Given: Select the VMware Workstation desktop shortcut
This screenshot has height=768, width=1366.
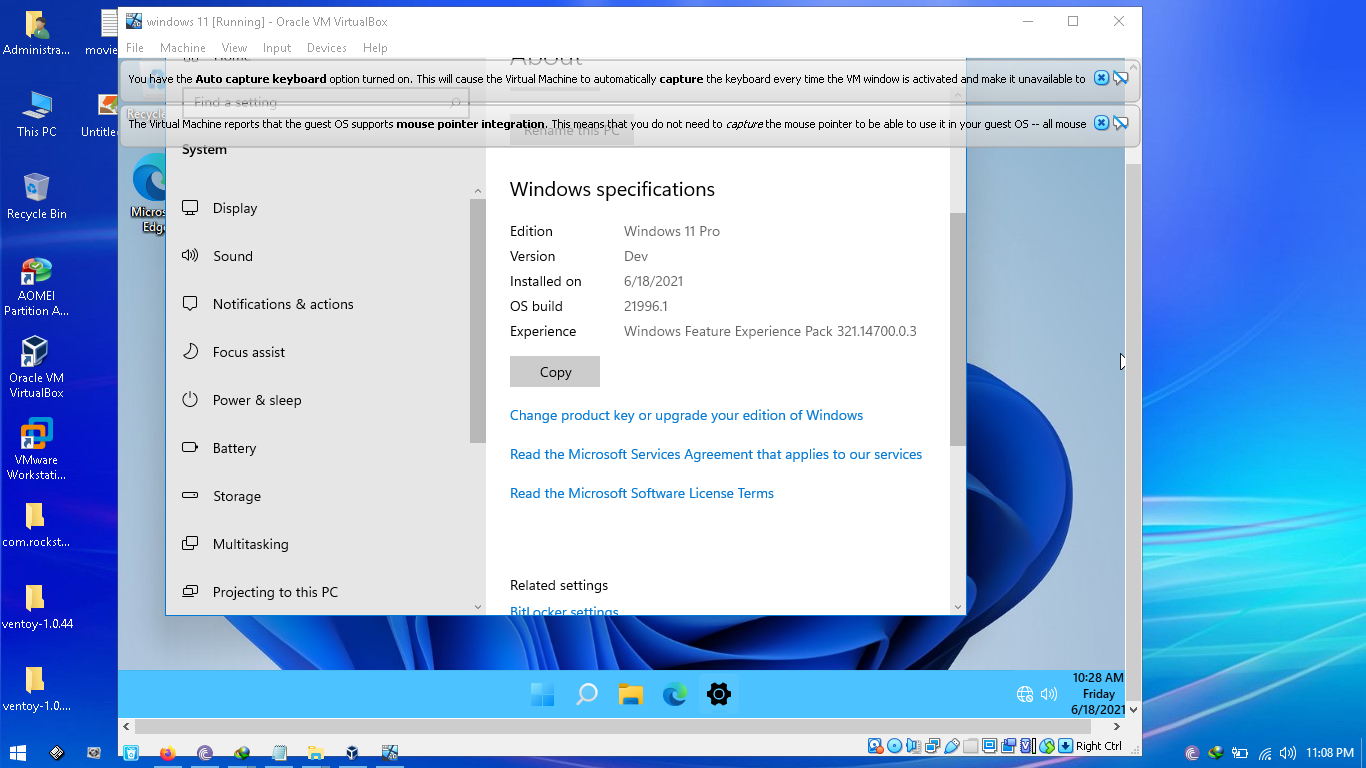Looking at the screenshot, I should [36, 449].
